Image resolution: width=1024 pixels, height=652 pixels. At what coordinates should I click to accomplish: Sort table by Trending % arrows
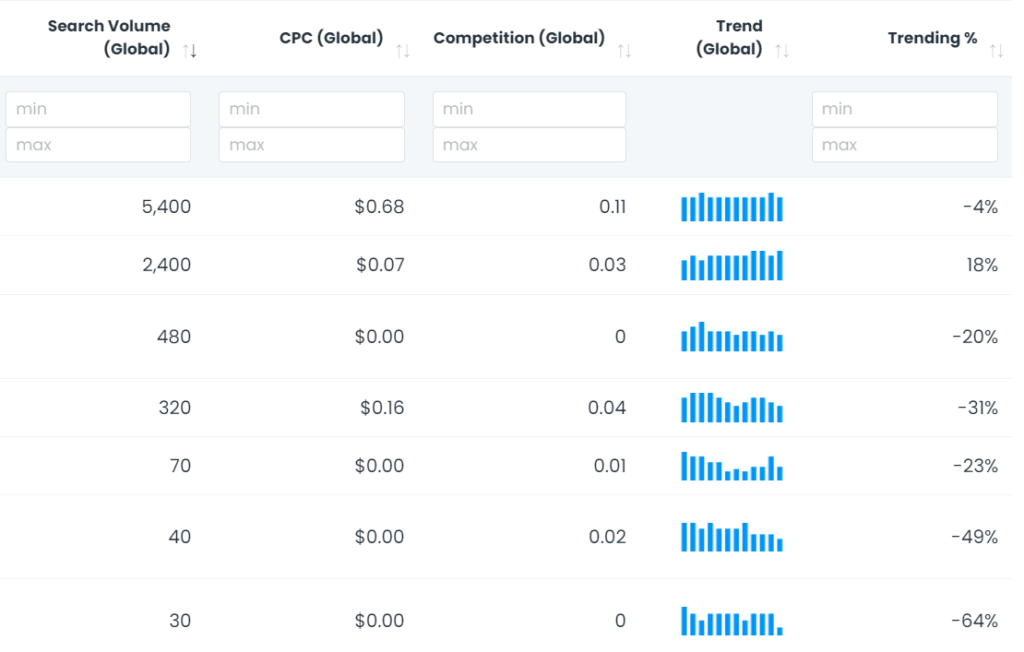click(x=996, y=50)
